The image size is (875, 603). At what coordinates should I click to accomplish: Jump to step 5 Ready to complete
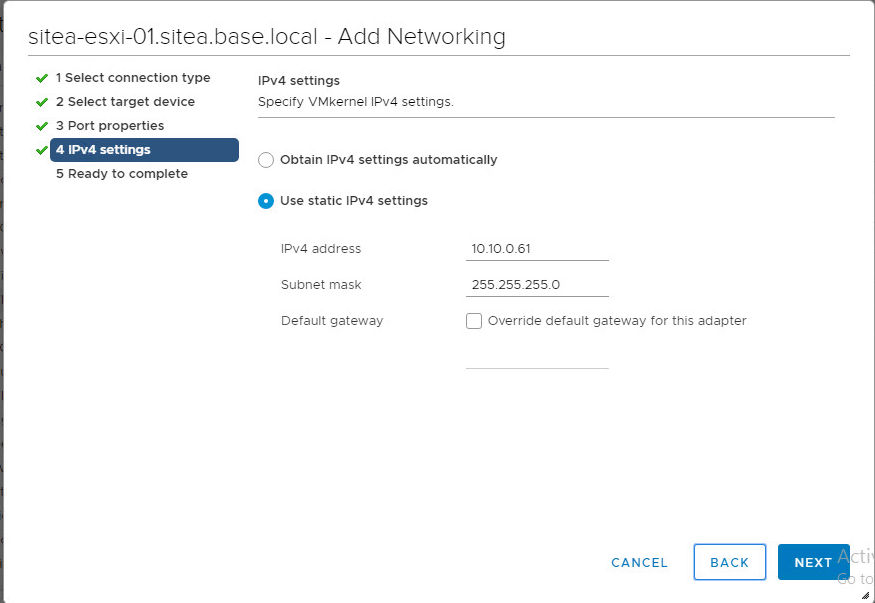point(121,174)
